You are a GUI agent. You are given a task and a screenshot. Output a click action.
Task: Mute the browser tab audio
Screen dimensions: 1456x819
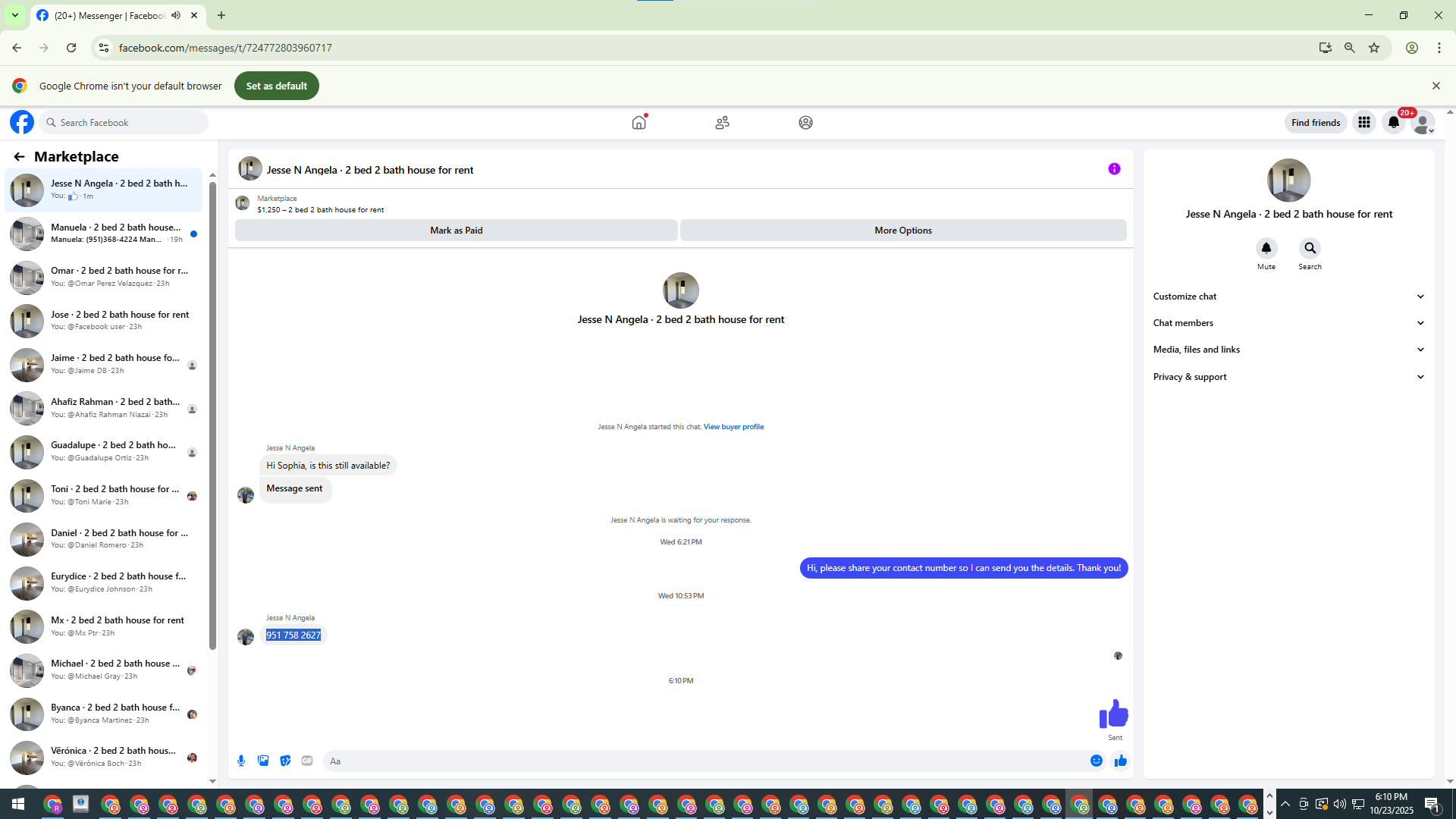pos(176,15)
